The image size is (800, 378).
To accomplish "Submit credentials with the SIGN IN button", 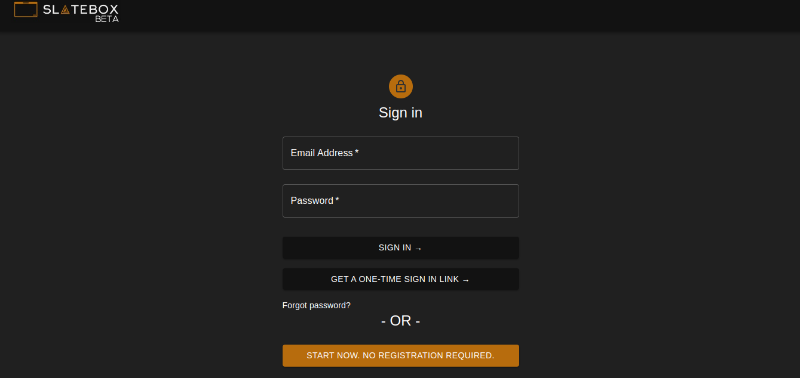I will click(401, 248).
